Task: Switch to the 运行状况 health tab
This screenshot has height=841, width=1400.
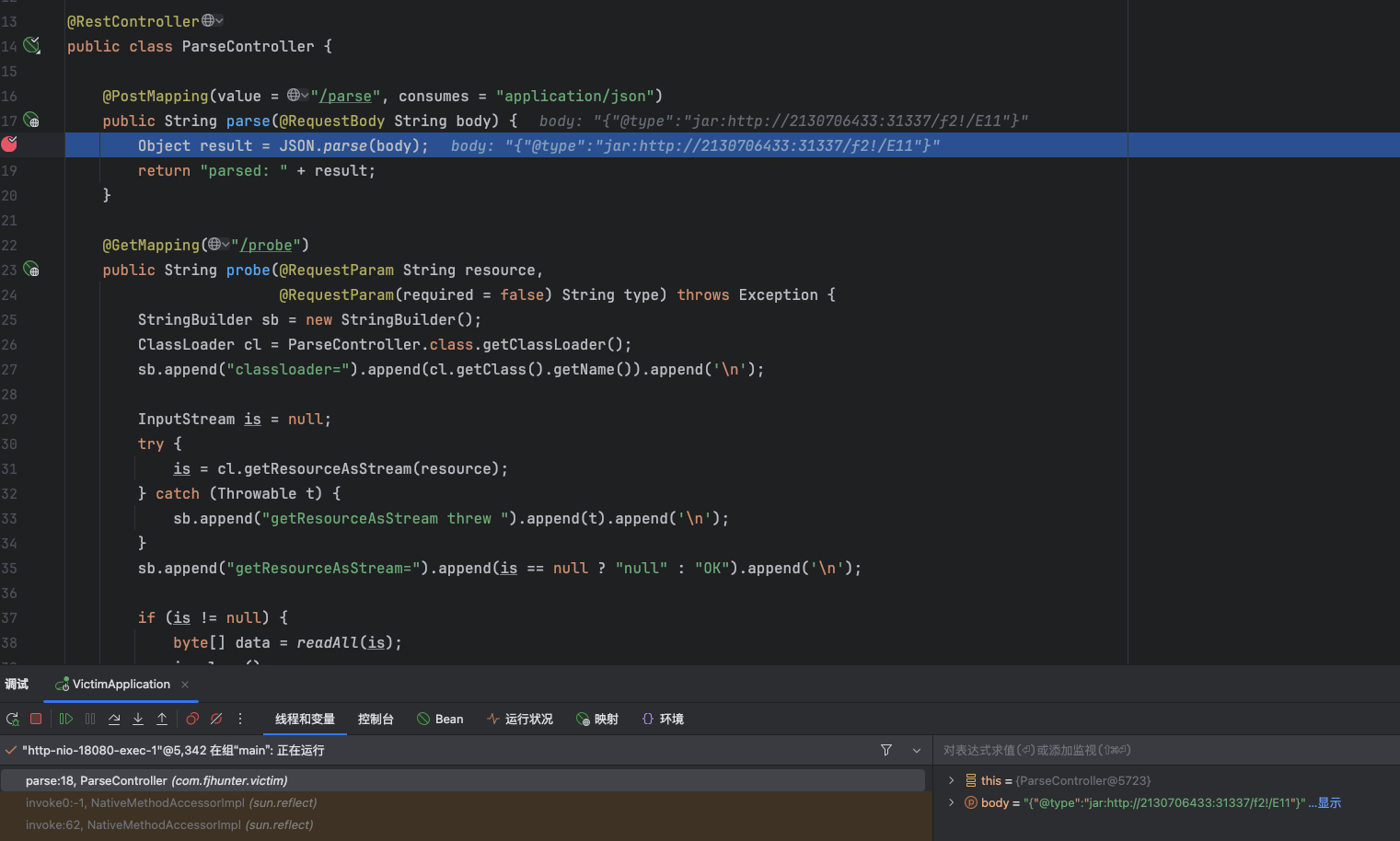Action: point(520,719)
